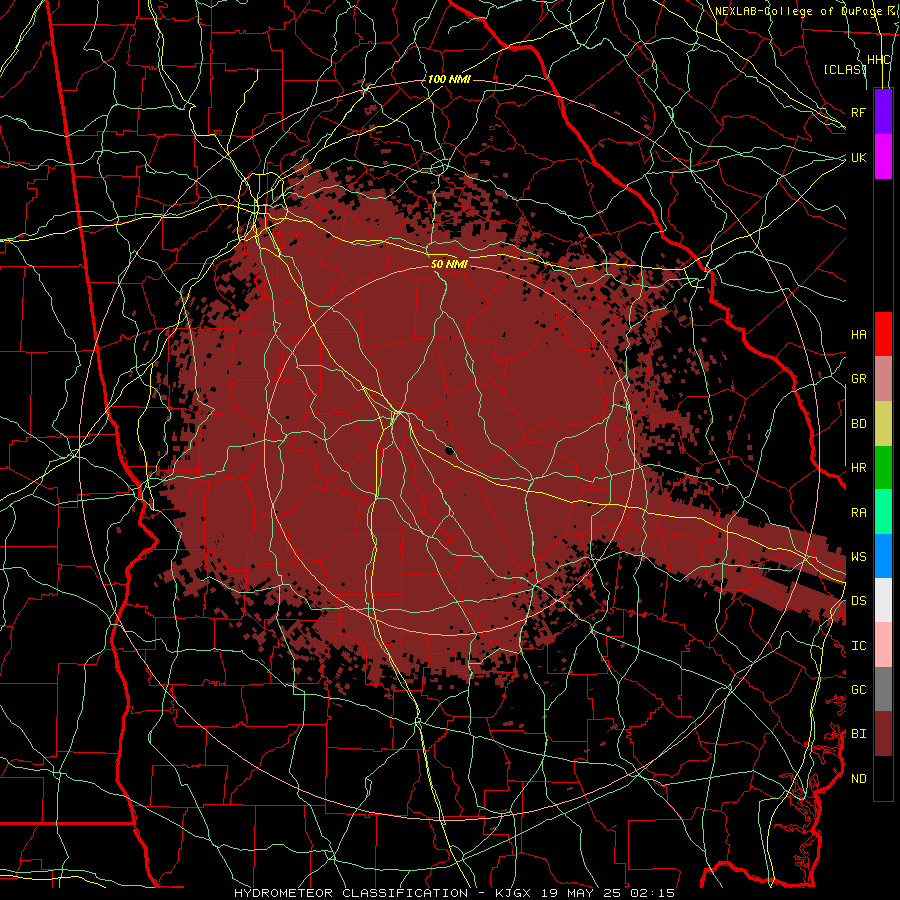Click the WS legend label
The width and height of the screenshot is (900, 900).
tap(858, 557)
